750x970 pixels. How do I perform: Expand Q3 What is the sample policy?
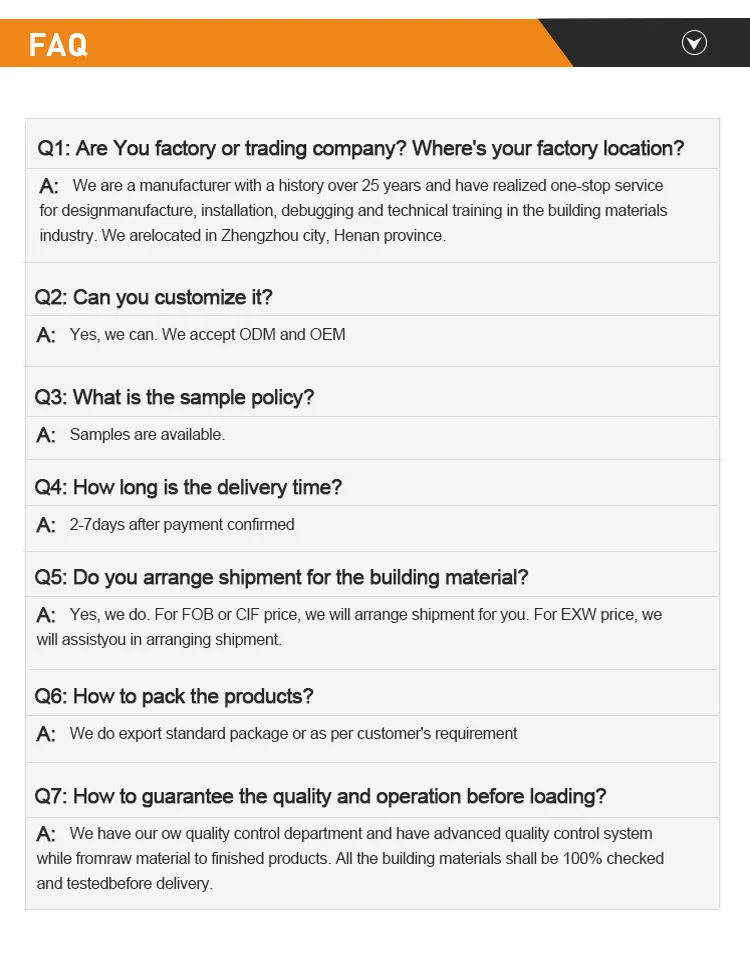click(174, 397)
